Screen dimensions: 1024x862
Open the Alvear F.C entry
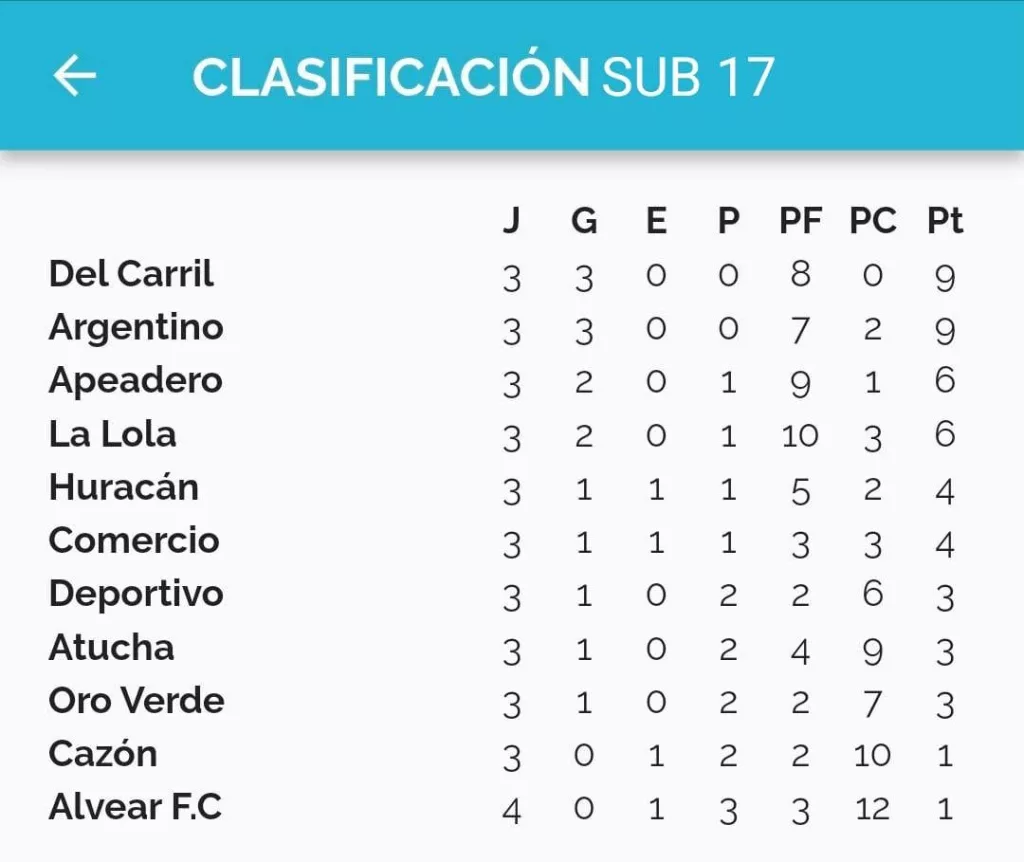pyautogui.click(x=135, y=807)
